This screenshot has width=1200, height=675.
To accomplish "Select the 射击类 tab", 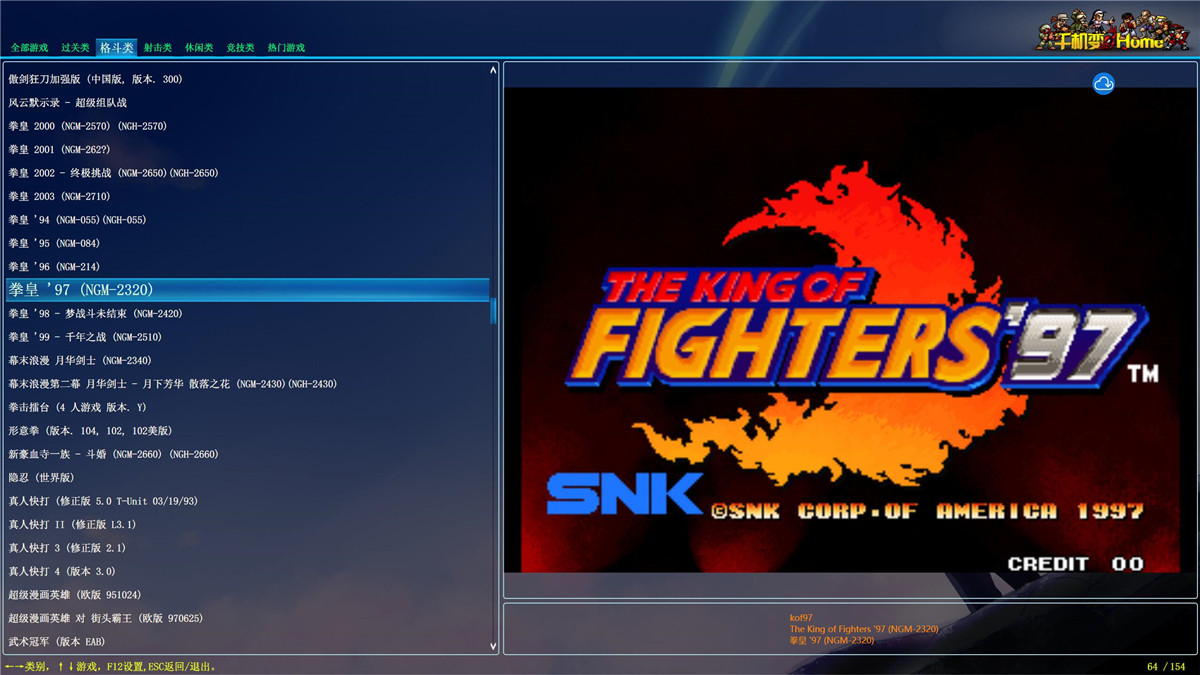I will (157, 48).
